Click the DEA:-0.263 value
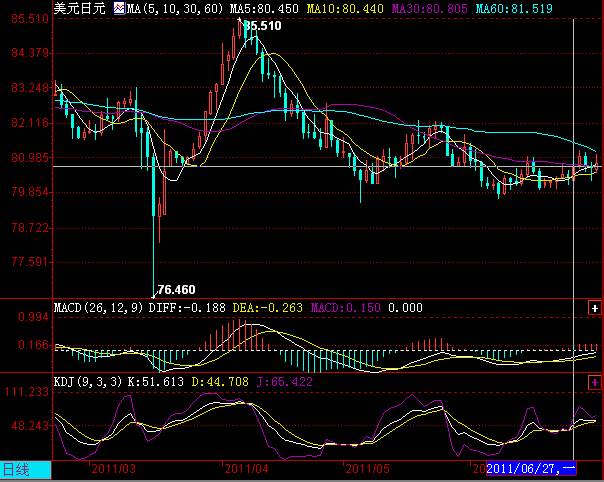The height and width of the screenshot is (482, 604). [268, 308]
